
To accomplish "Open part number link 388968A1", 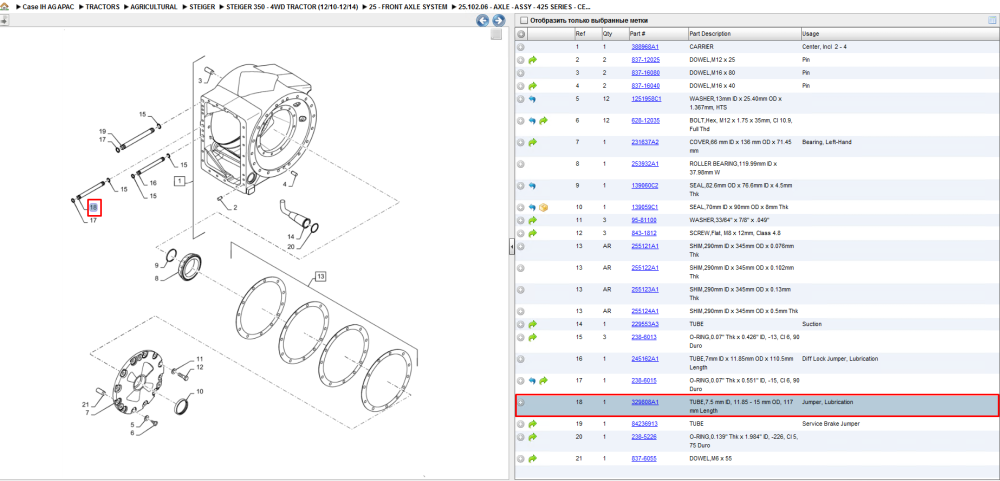I will 645,47.
